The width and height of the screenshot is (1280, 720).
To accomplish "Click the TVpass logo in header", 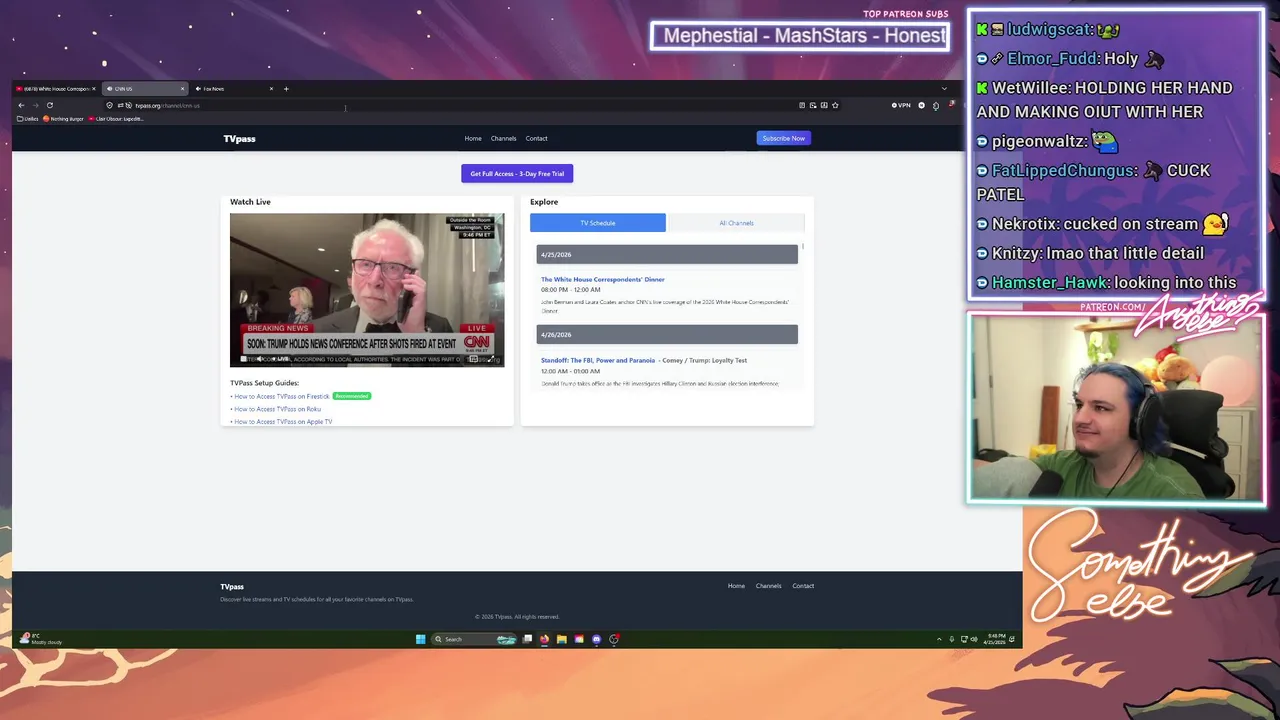I will coord(239,139).
